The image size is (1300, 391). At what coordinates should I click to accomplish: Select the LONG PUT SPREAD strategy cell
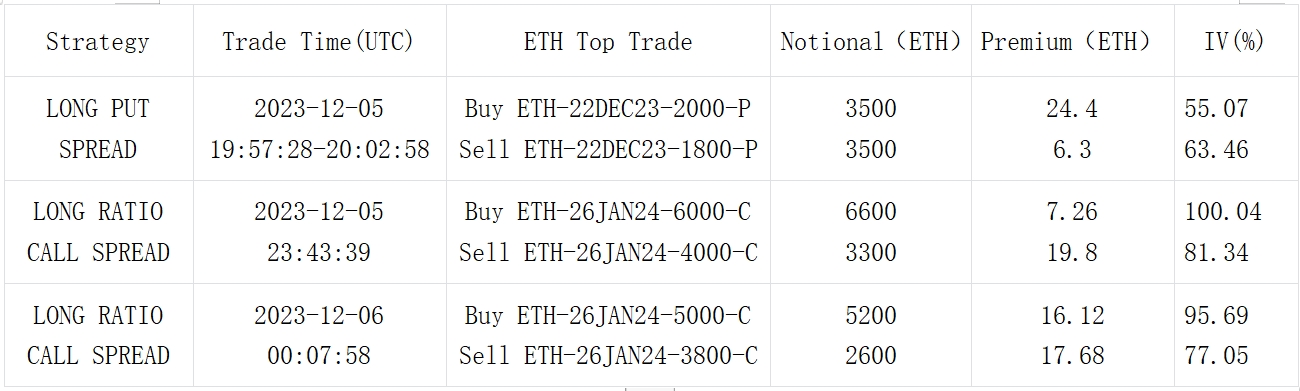pos(98,129)
